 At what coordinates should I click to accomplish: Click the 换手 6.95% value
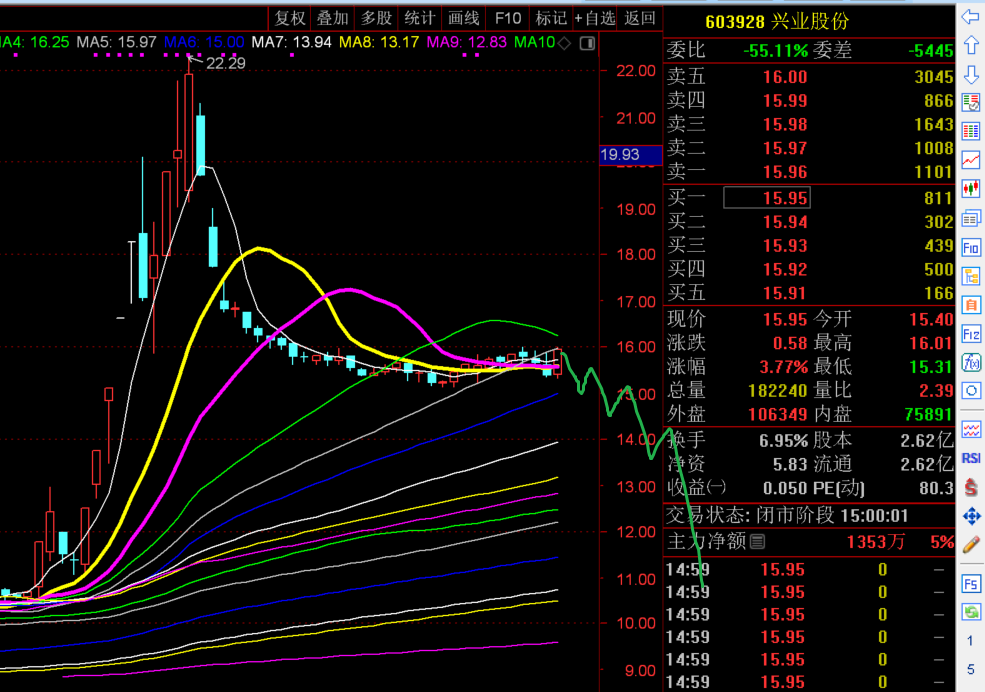pos(783,441)
